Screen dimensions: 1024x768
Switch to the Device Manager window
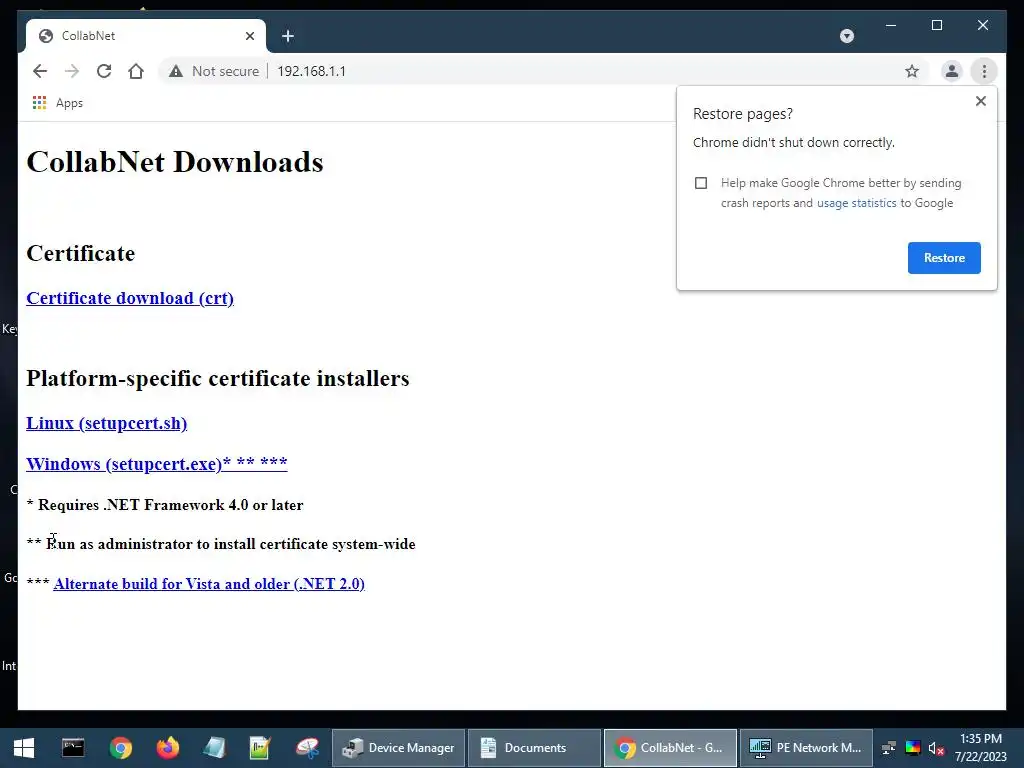(398, 748)
